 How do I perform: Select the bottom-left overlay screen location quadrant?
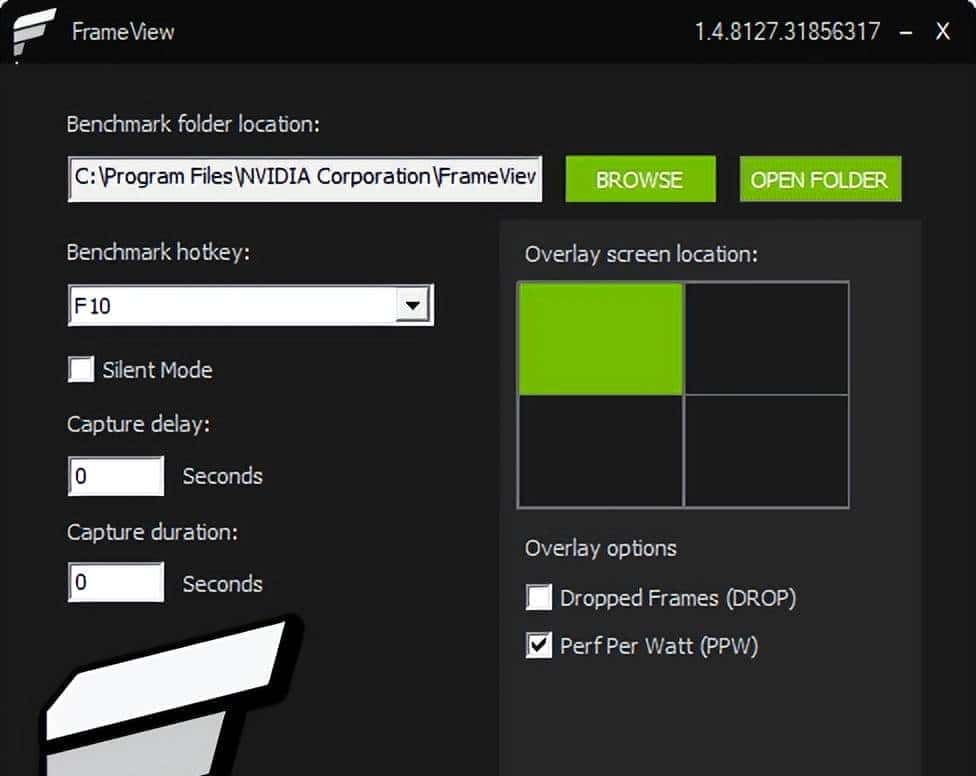point(599,451)
